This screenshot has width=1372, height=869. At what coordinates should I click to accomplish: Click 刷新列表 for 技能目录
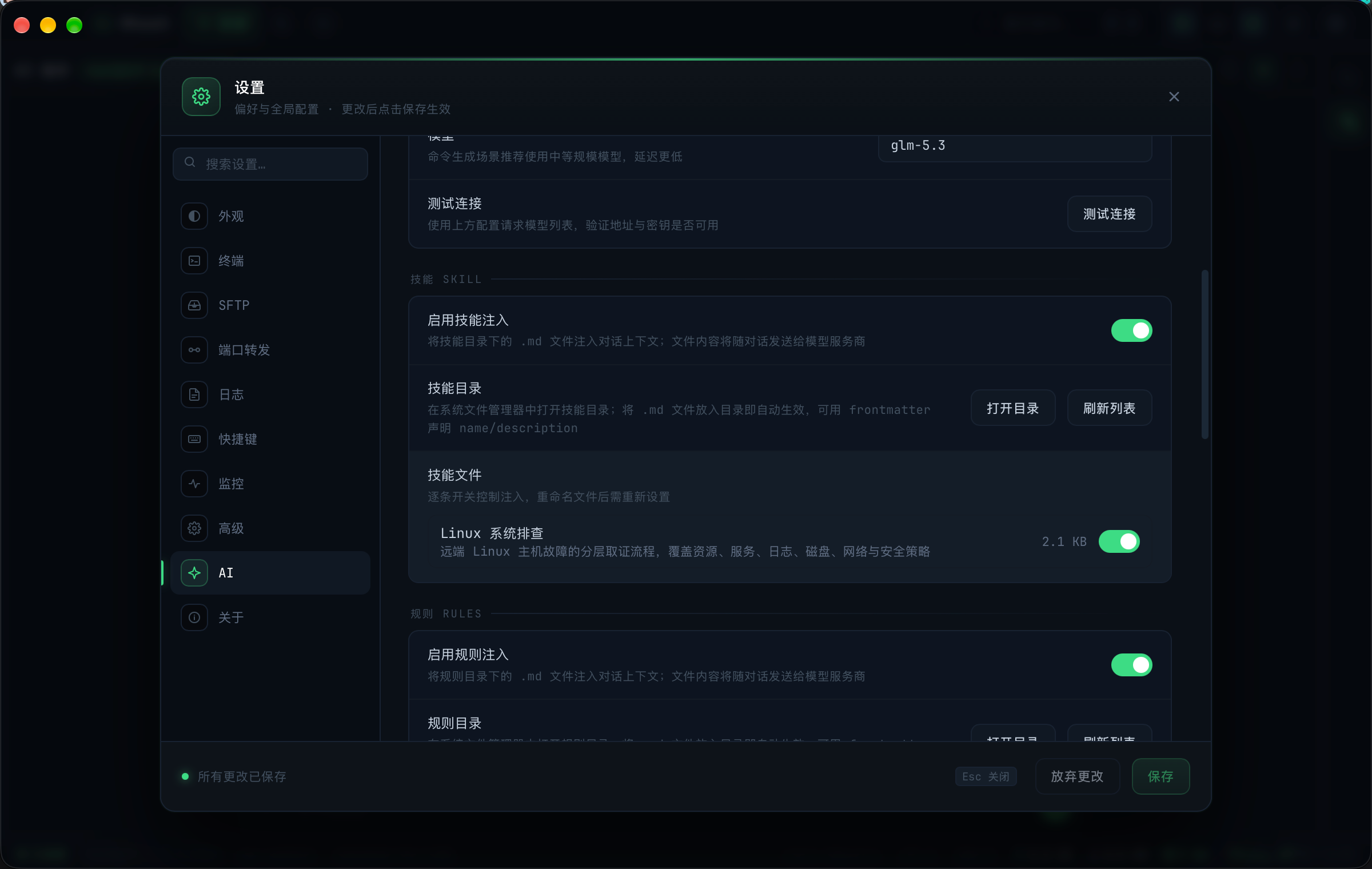click(1109, 408)
